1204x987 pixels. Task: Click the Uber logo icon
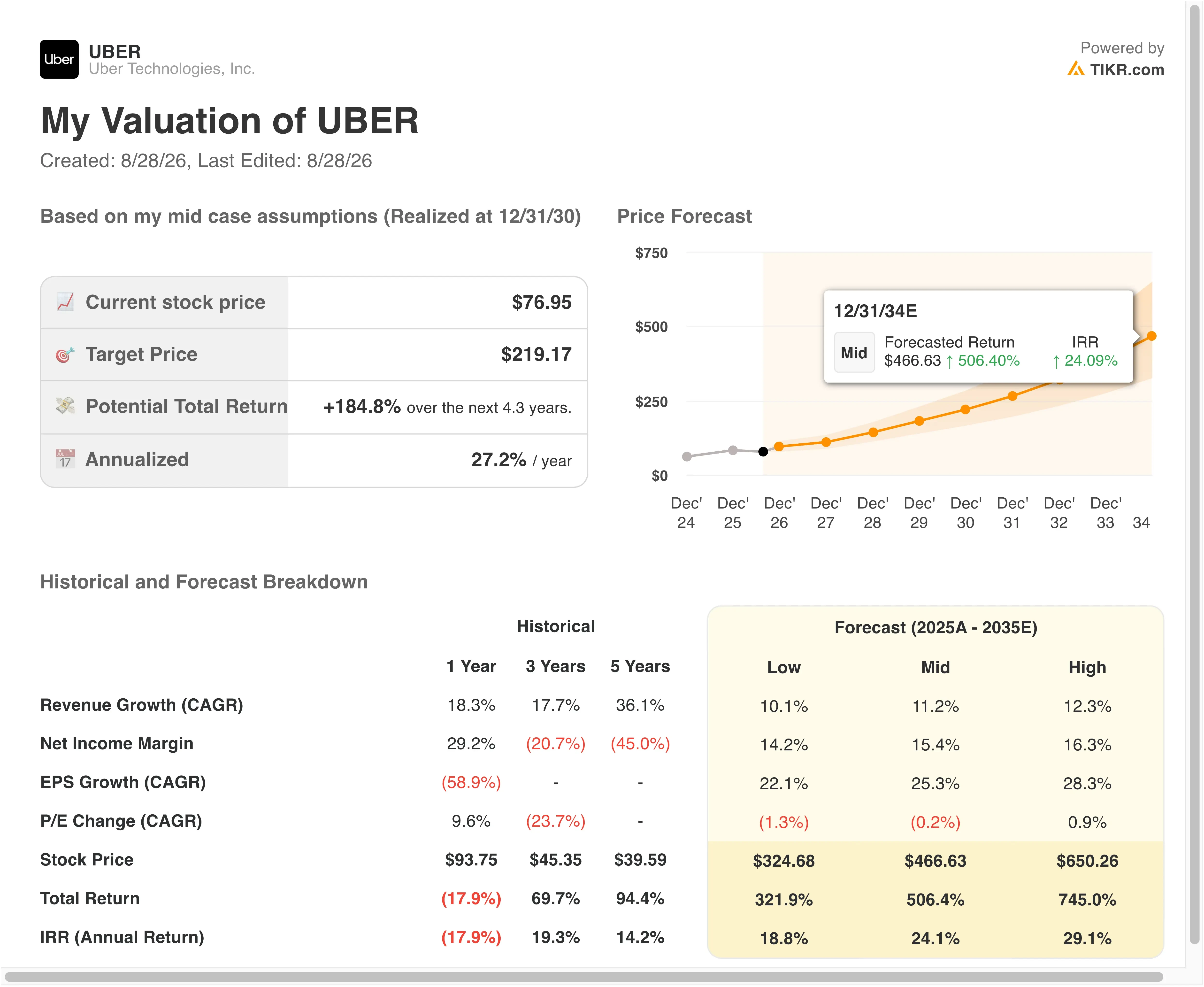point(59,59)
